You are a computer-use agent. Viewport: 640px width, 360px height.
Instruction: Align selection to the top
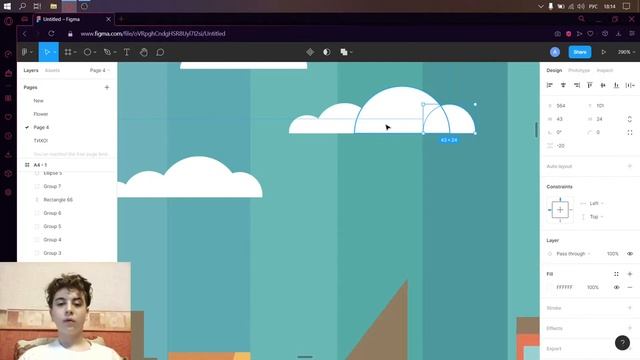pyautogui.click(x=590, y=85)
